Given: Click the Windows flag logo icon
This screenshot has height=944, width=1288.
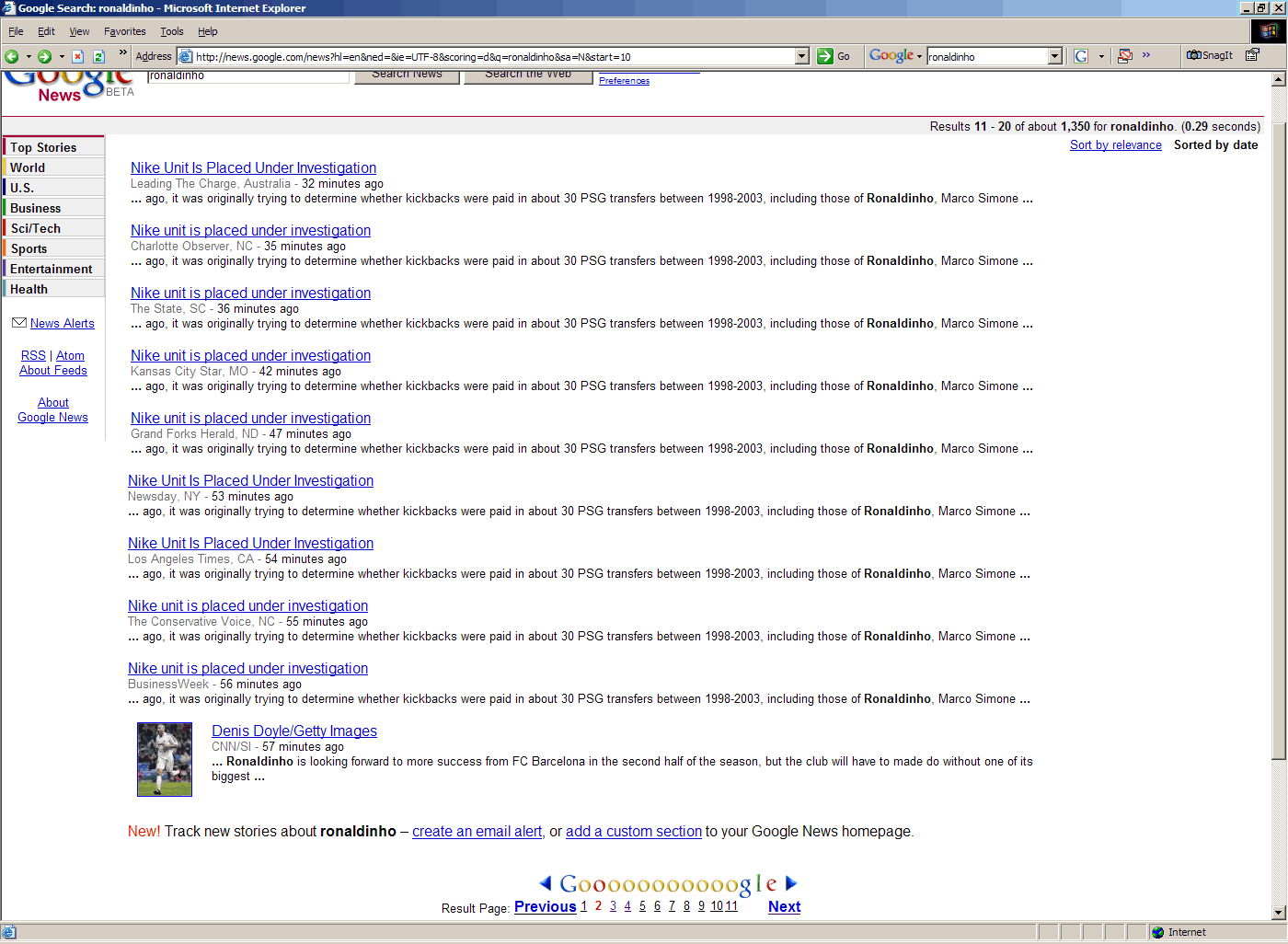Looking at the screenshot, I should pos(1269,30).
